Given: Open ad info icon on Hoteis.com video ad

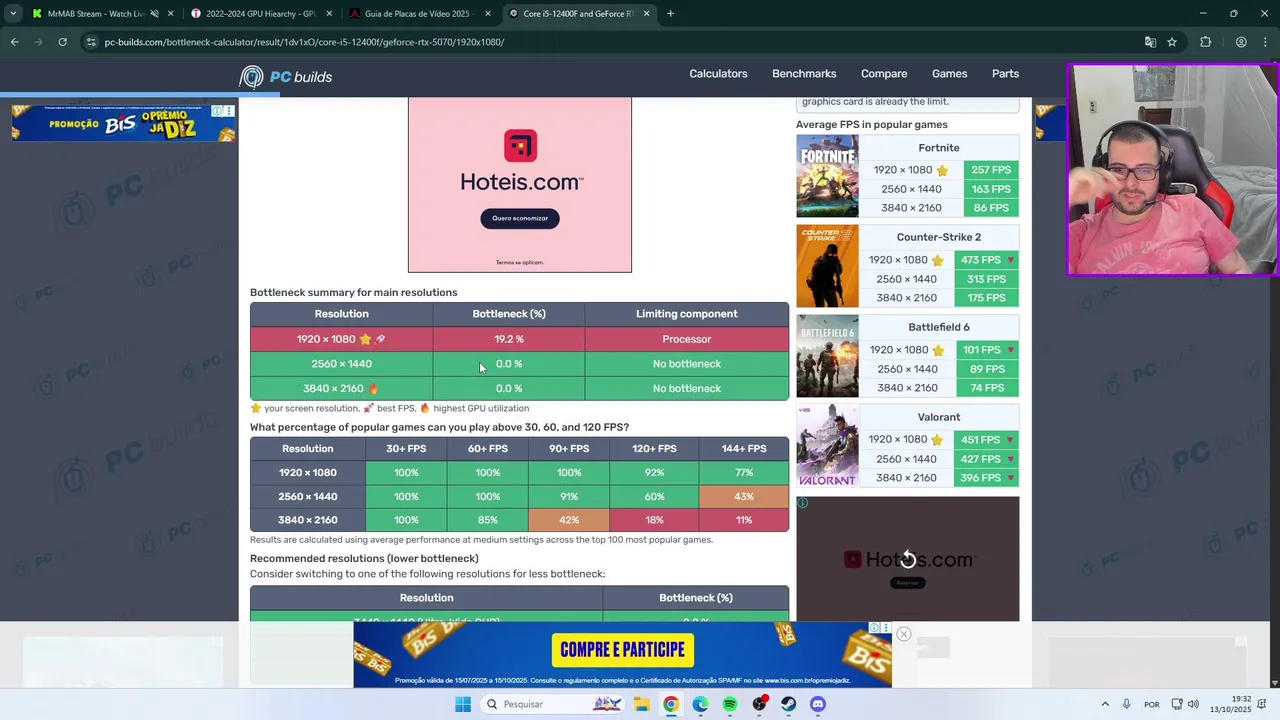Looking at the screenshot, I should [802, 503].
